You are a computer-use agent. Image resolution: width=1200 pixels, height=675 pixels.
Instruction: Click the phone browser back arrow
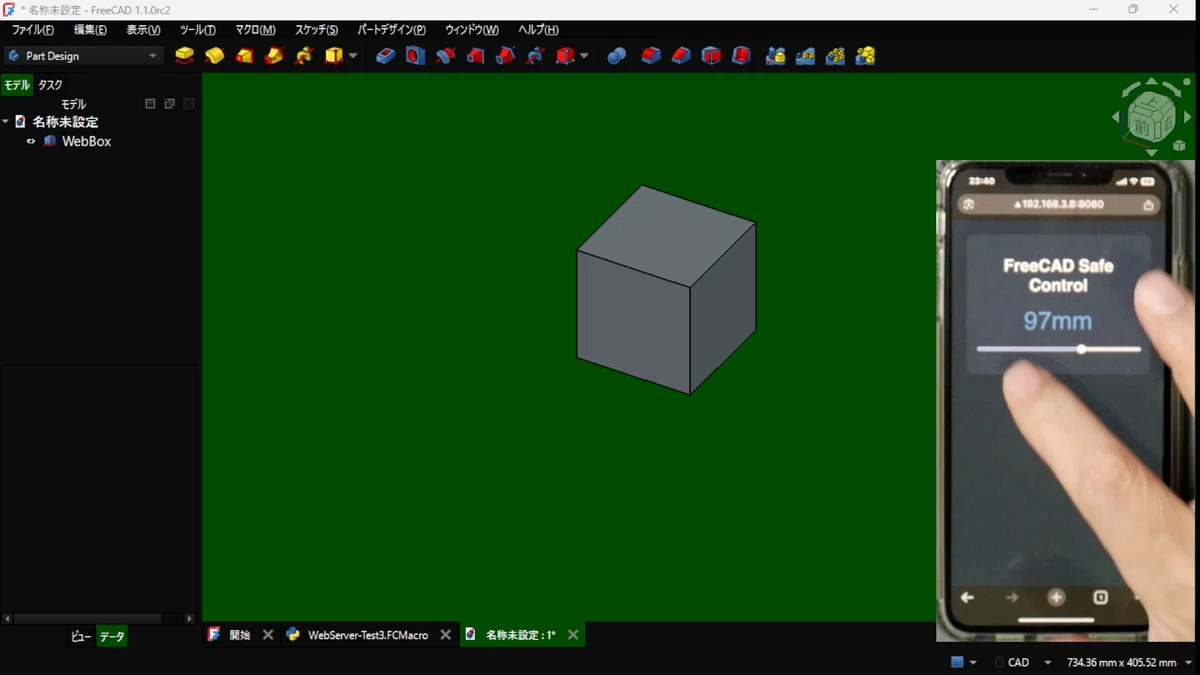click(x=967, y=597)
